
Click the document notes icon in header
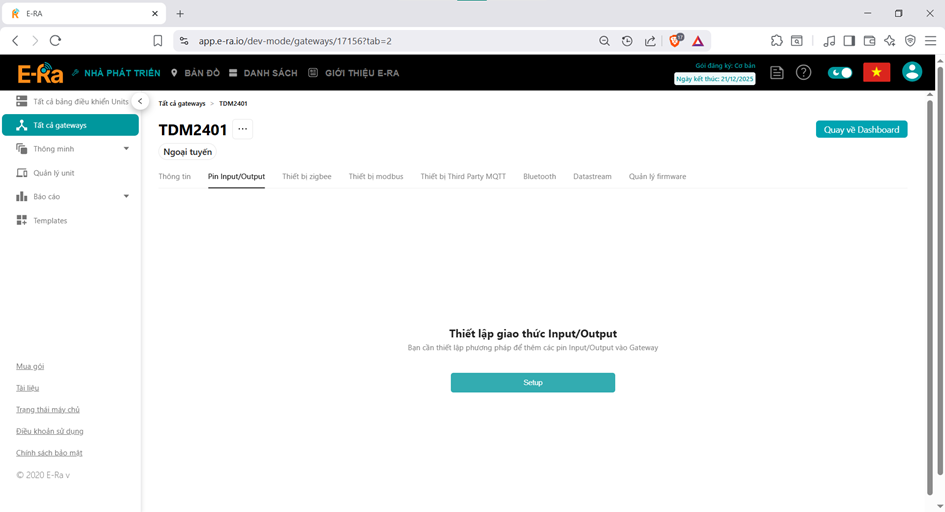point(777,73)
